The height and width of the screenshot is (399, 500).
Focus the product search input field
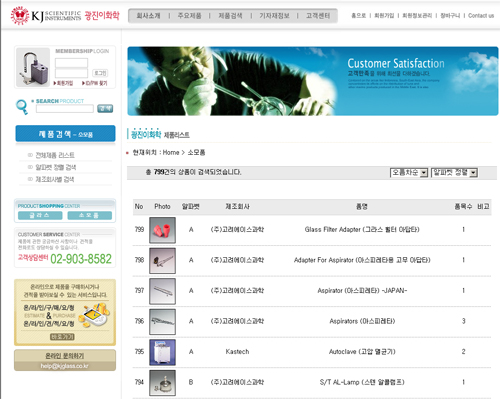[x=65, y=108]
